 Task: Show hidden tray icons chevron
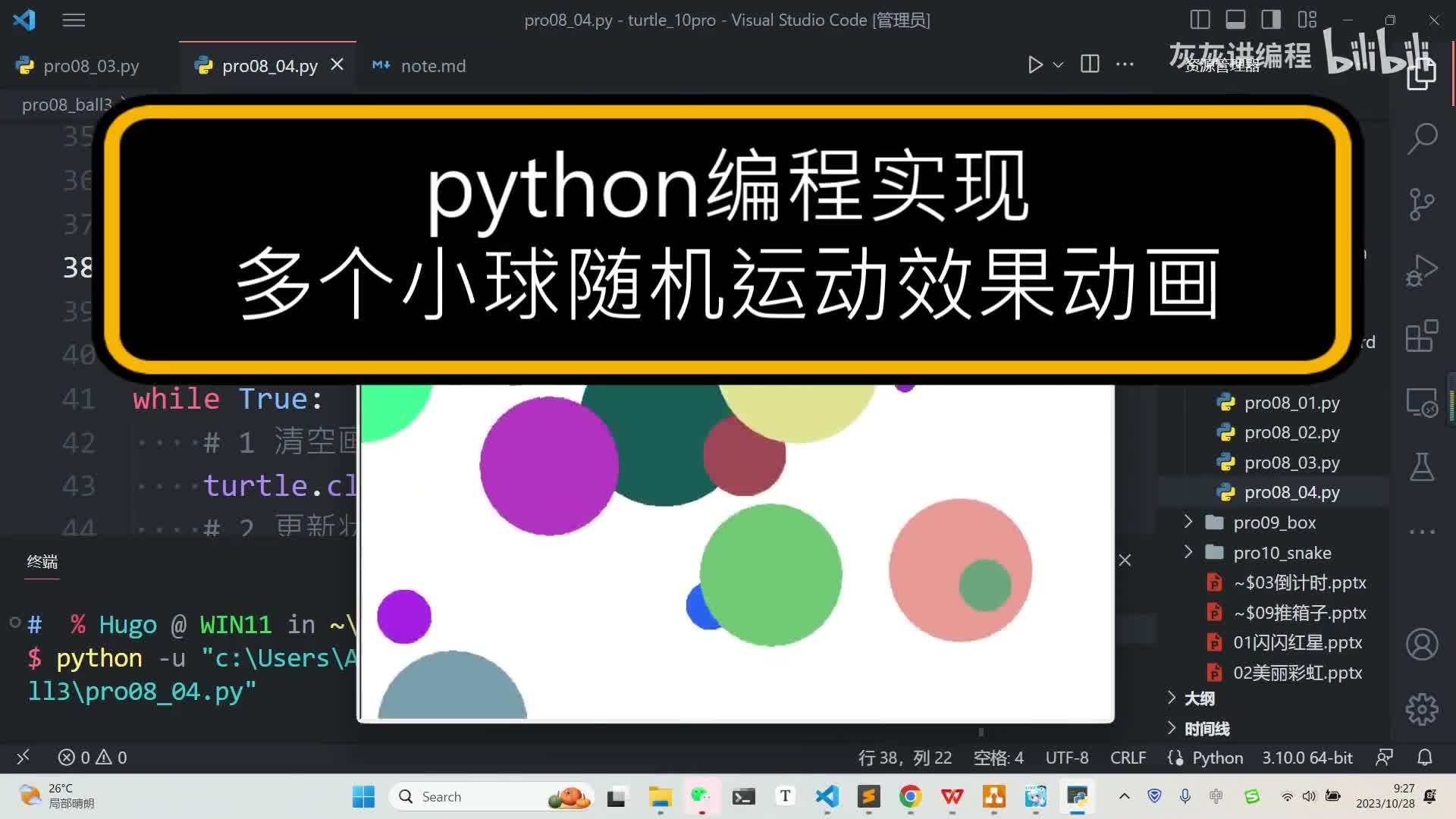click(1125, 796)
